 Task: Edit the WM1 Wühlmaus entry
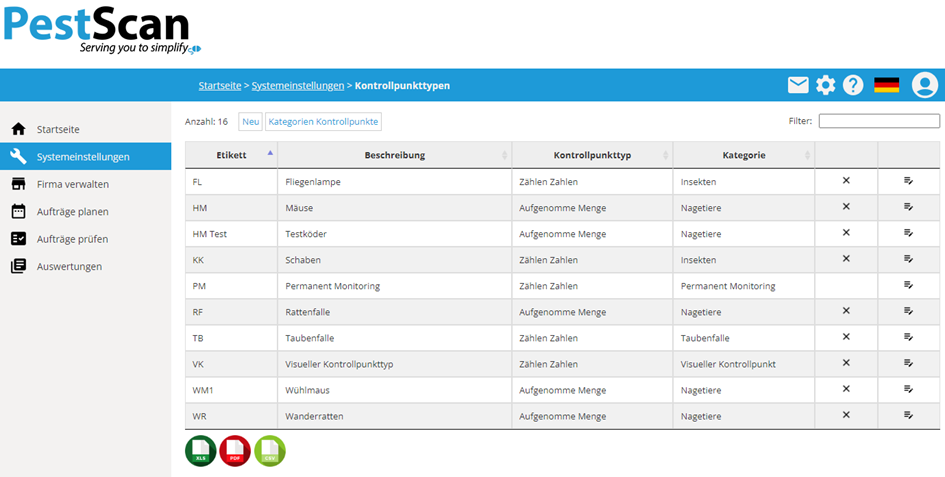(x=909, y=389)
